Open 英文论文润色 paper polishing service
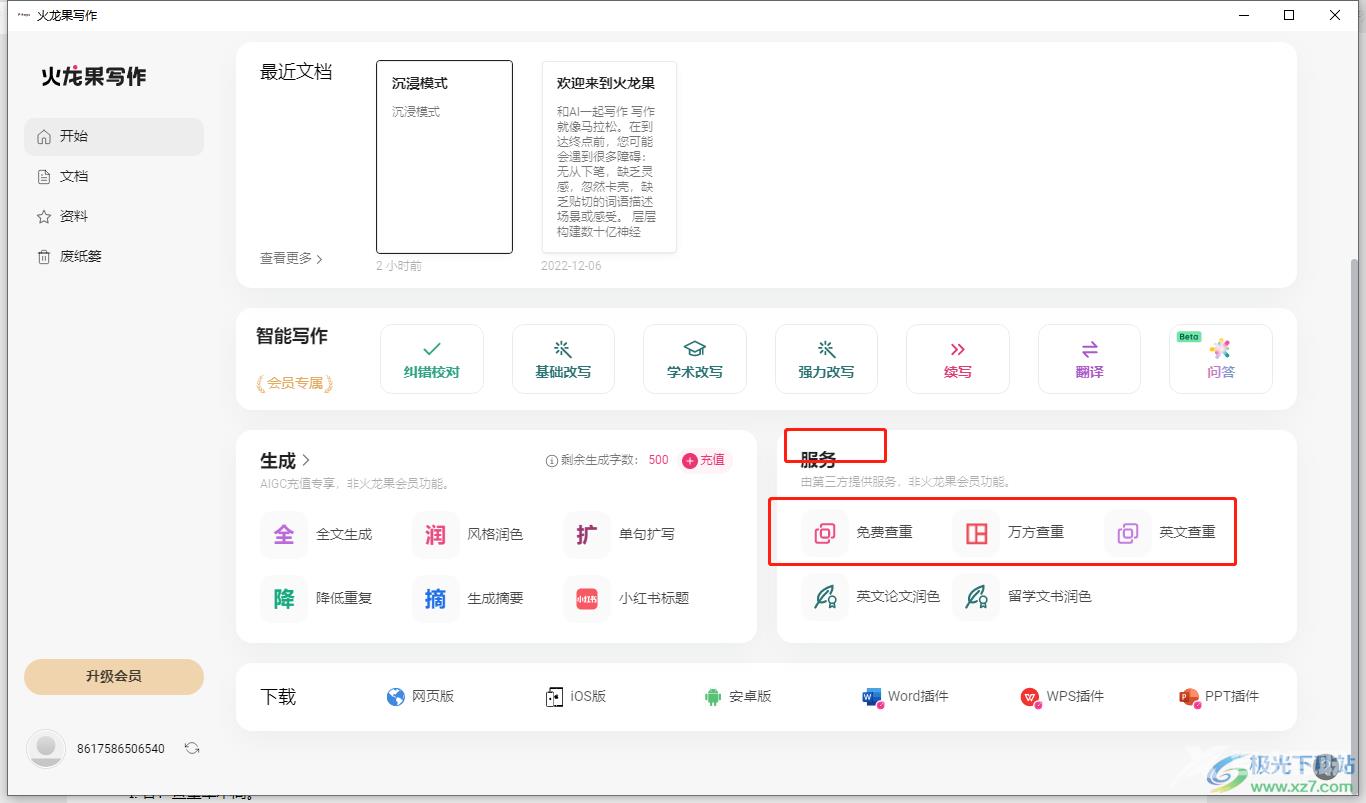 (873, 597)
